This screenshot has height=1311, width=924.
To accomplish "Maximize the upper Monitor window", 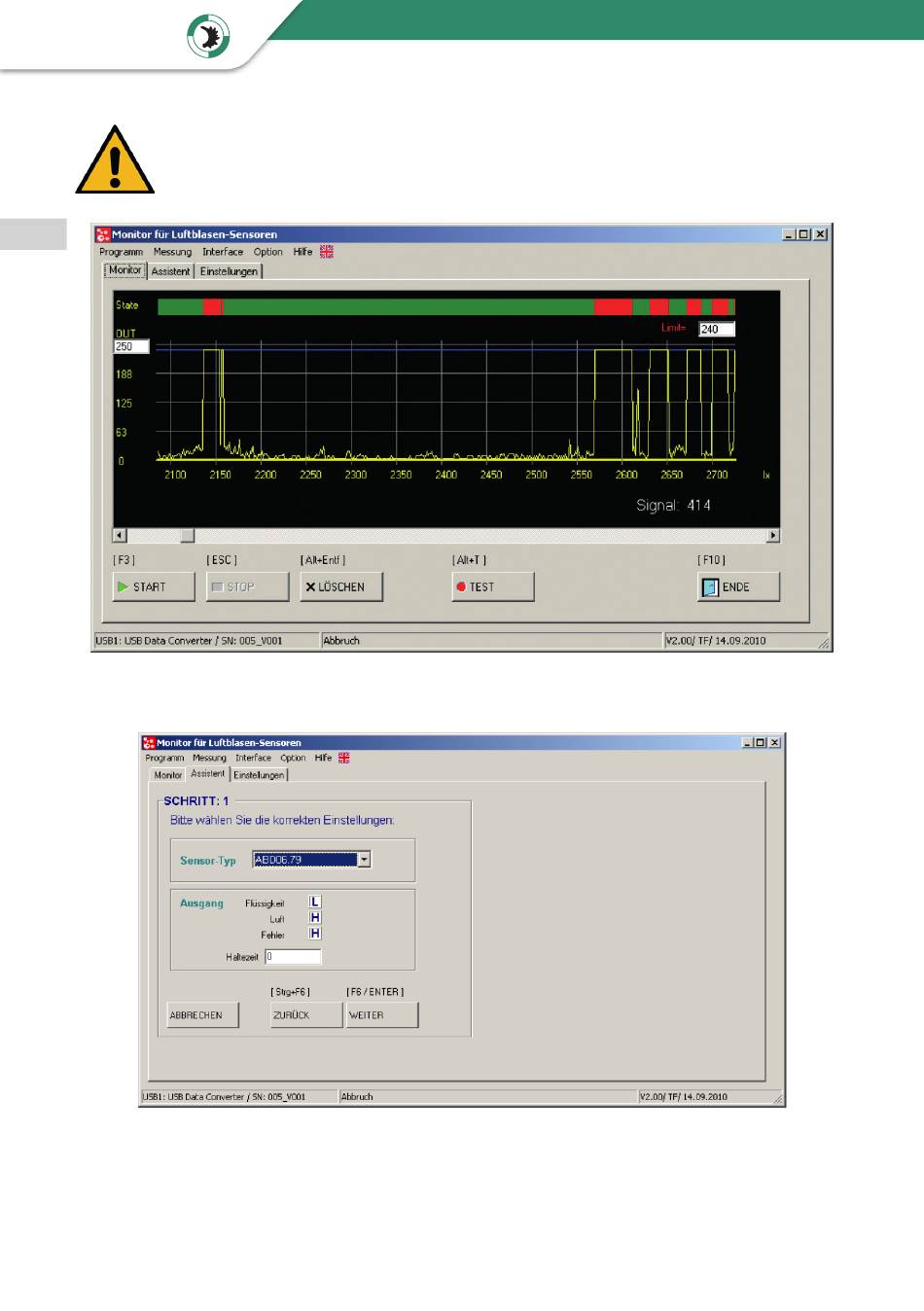I will pyautogui.click(x=803, y=234).
